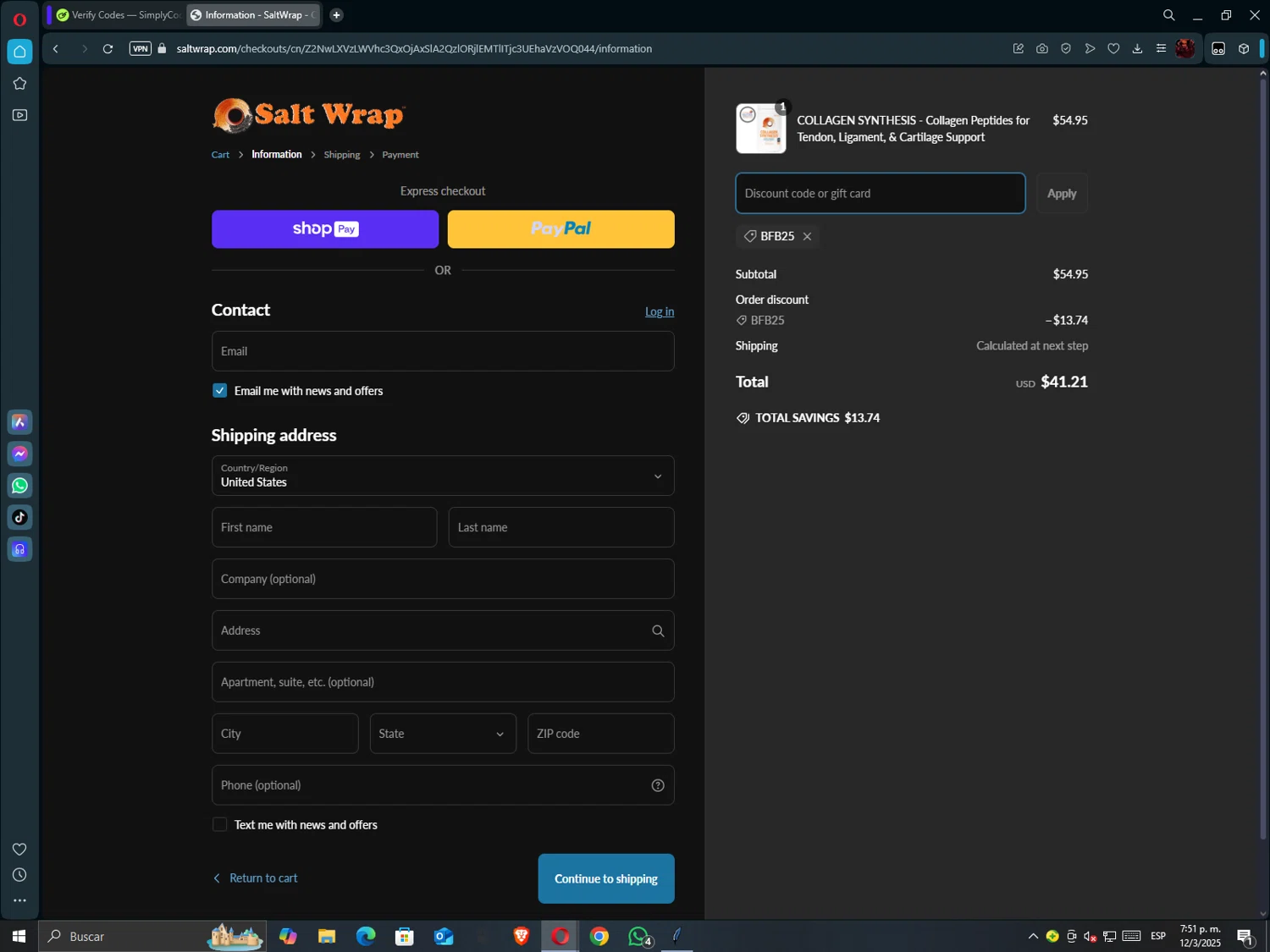Click the ZIP code field
The height and width of the screenshot is (952, 1270).
(x=601, y=735)
